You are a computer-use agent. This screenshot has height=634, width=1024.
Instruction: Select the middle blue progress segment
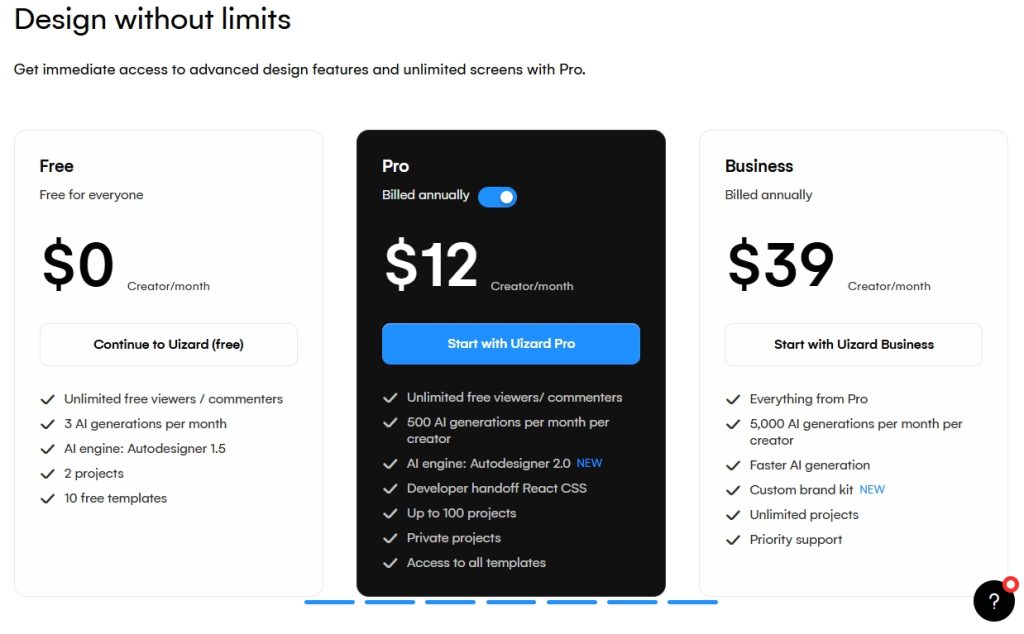coord(511,602)
